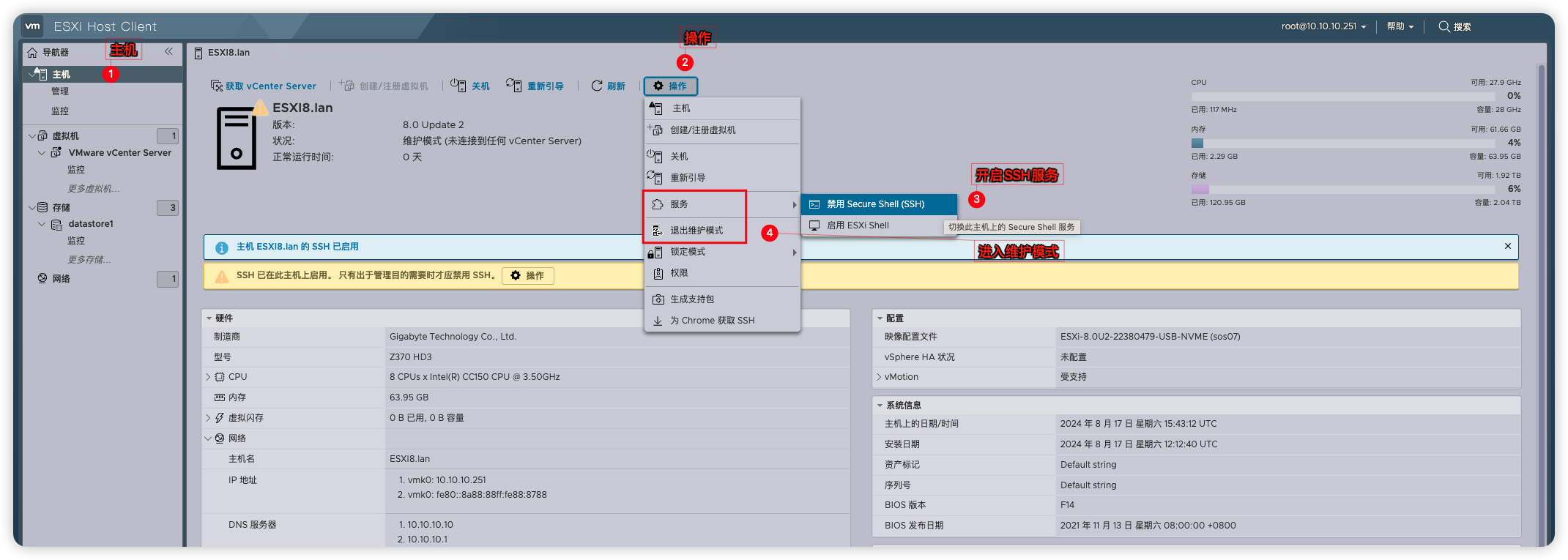Click the Reboot toolbar icon
1568x560 pixels.
(514, 86)
